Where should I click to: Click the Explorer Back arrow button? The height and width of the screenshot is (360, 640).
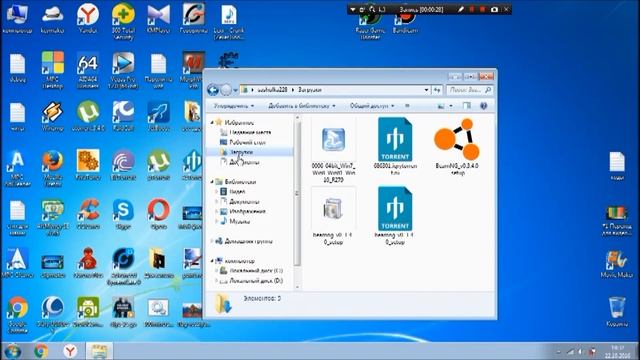(213, 89)
